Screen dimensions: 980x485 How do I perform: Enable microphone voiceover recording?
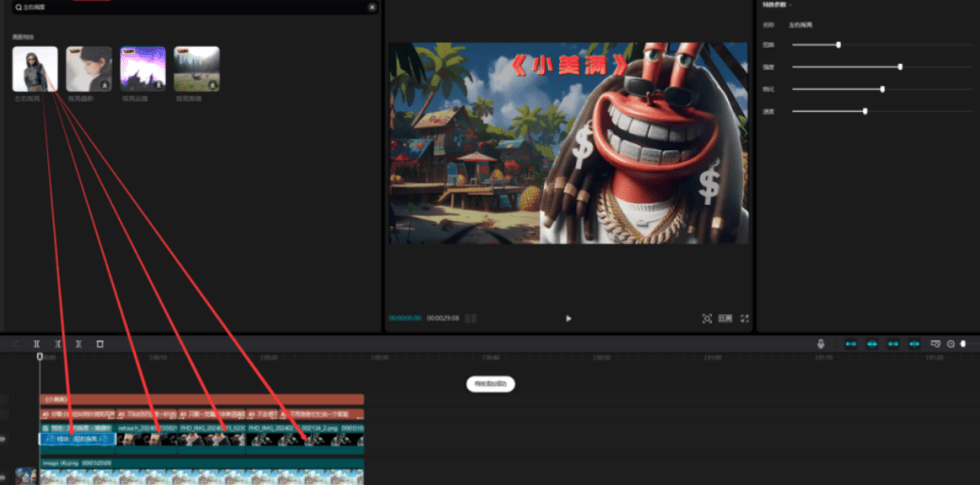pyautogui.click(x=821, y=344)
